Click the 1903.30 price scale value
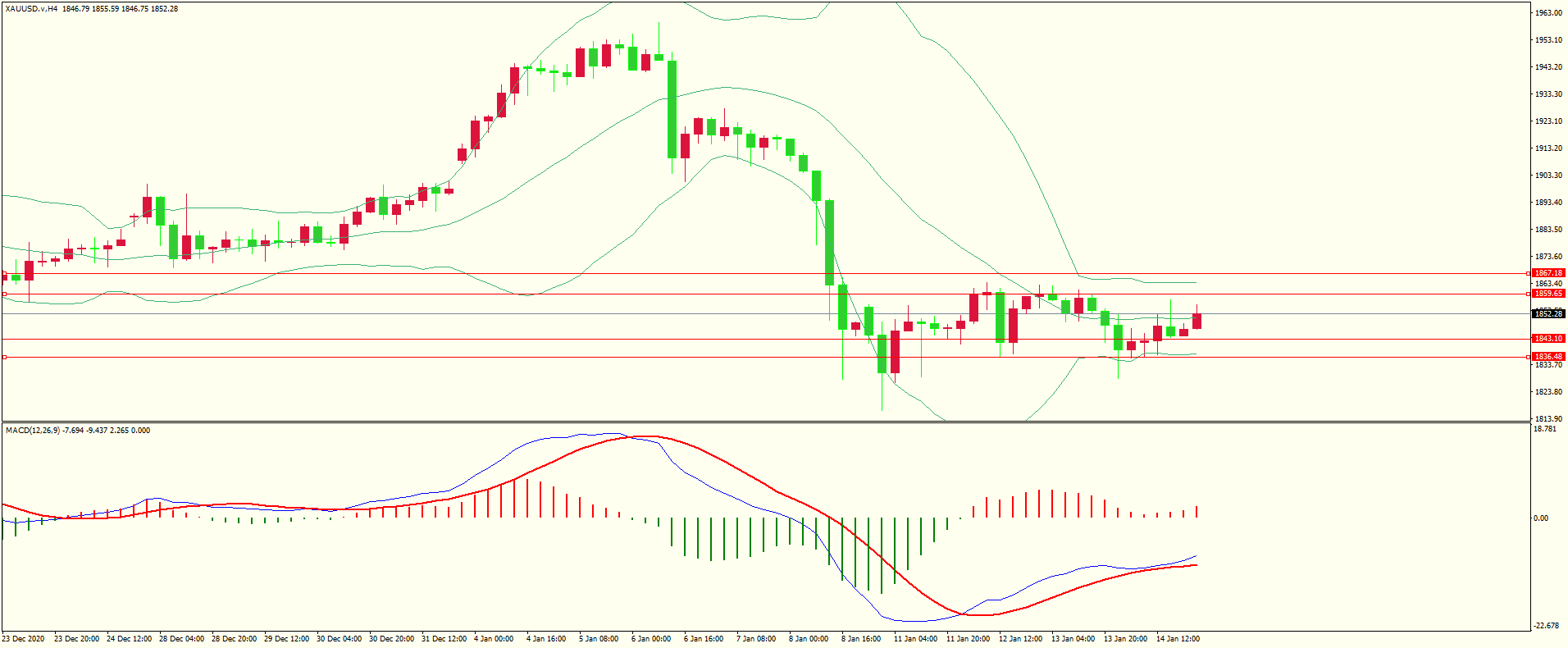 pyautogui.click(x=1548, y=176)
